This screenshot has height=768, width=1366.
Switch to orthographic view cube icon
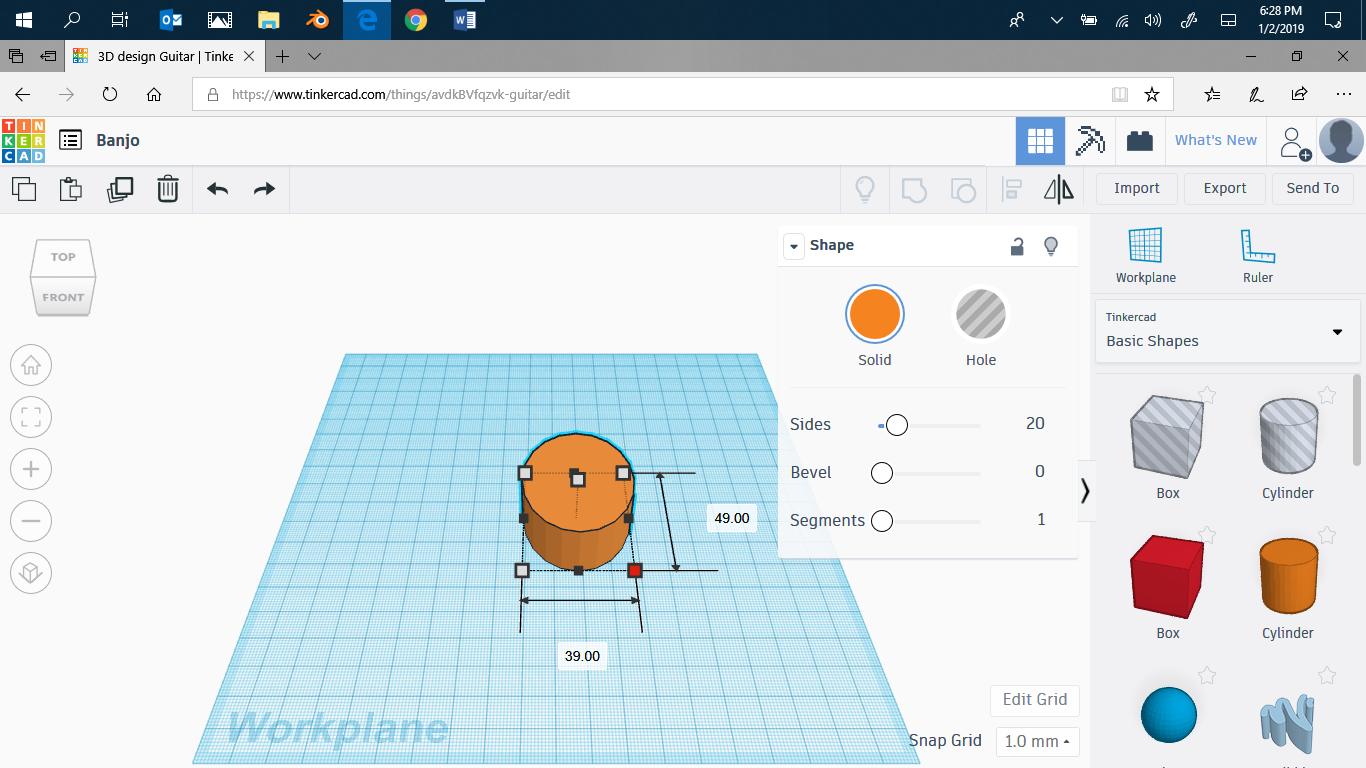[x=31, y=573]
